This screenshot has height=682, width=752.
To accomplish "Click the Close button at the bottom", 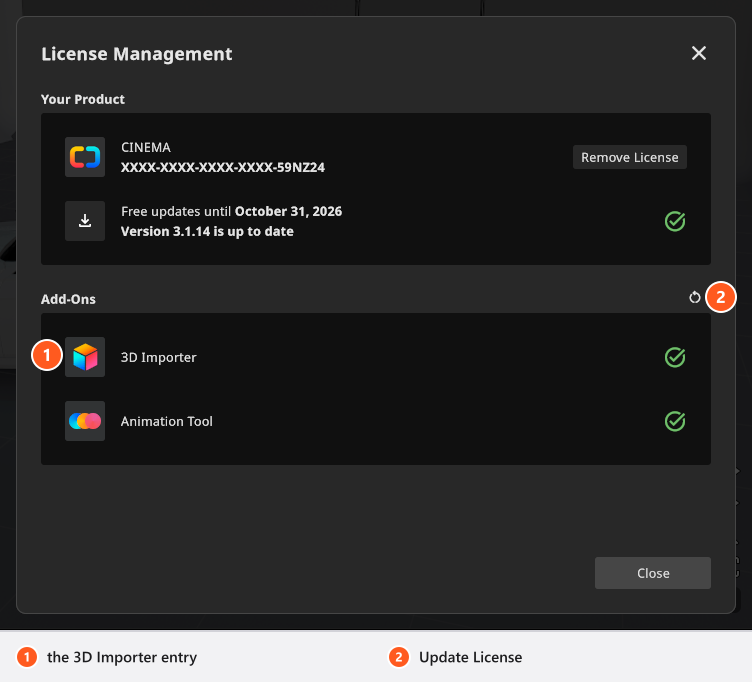I will (653, 573).
